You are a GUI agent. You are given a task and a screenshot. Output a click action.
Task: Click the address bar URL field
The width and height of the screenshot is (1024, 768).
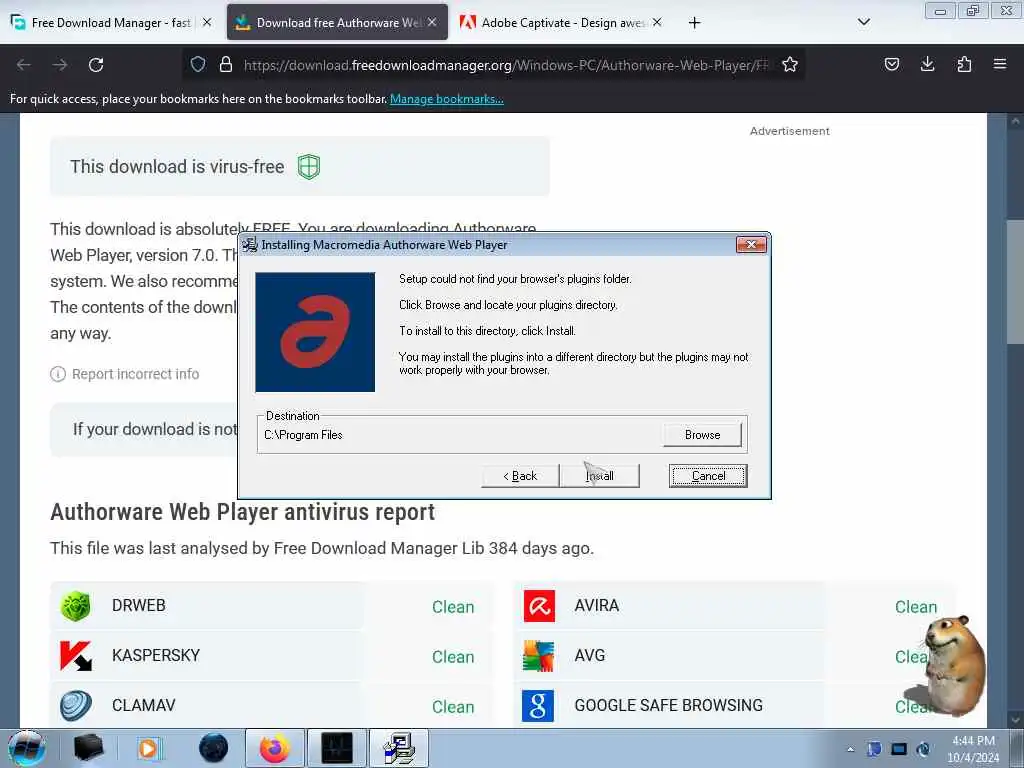pyautogui.click(x=506, y=65)
